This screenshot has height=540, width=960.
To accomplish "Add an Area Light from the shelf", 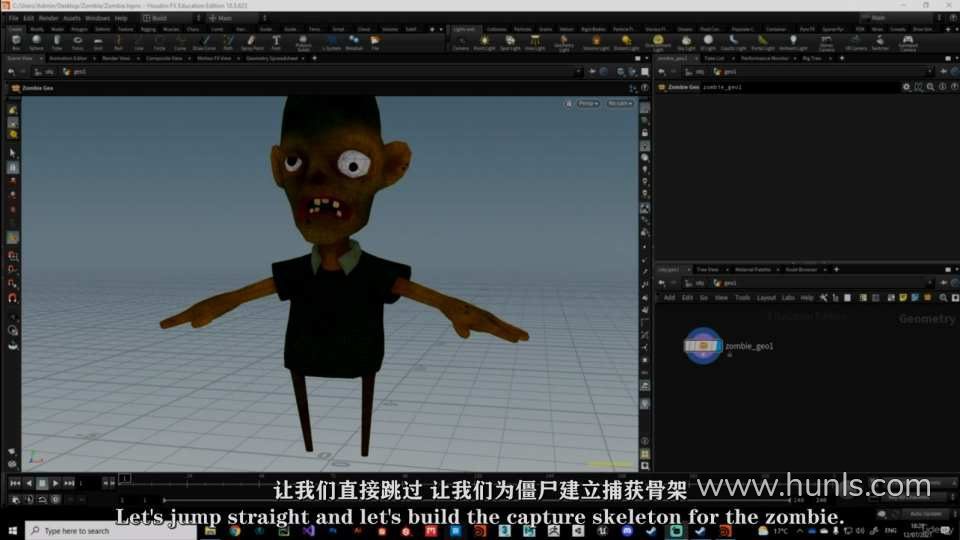I will click(x=535, y=42).
